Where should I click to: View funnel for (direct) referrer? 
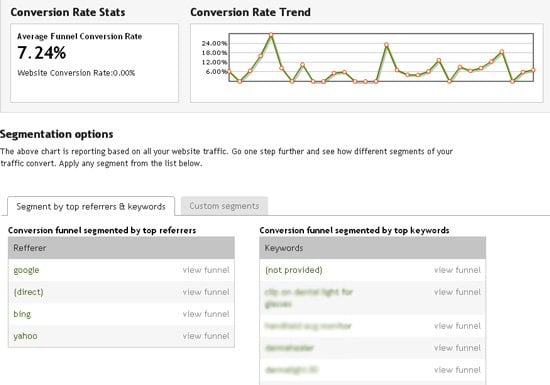coord(206,292)
